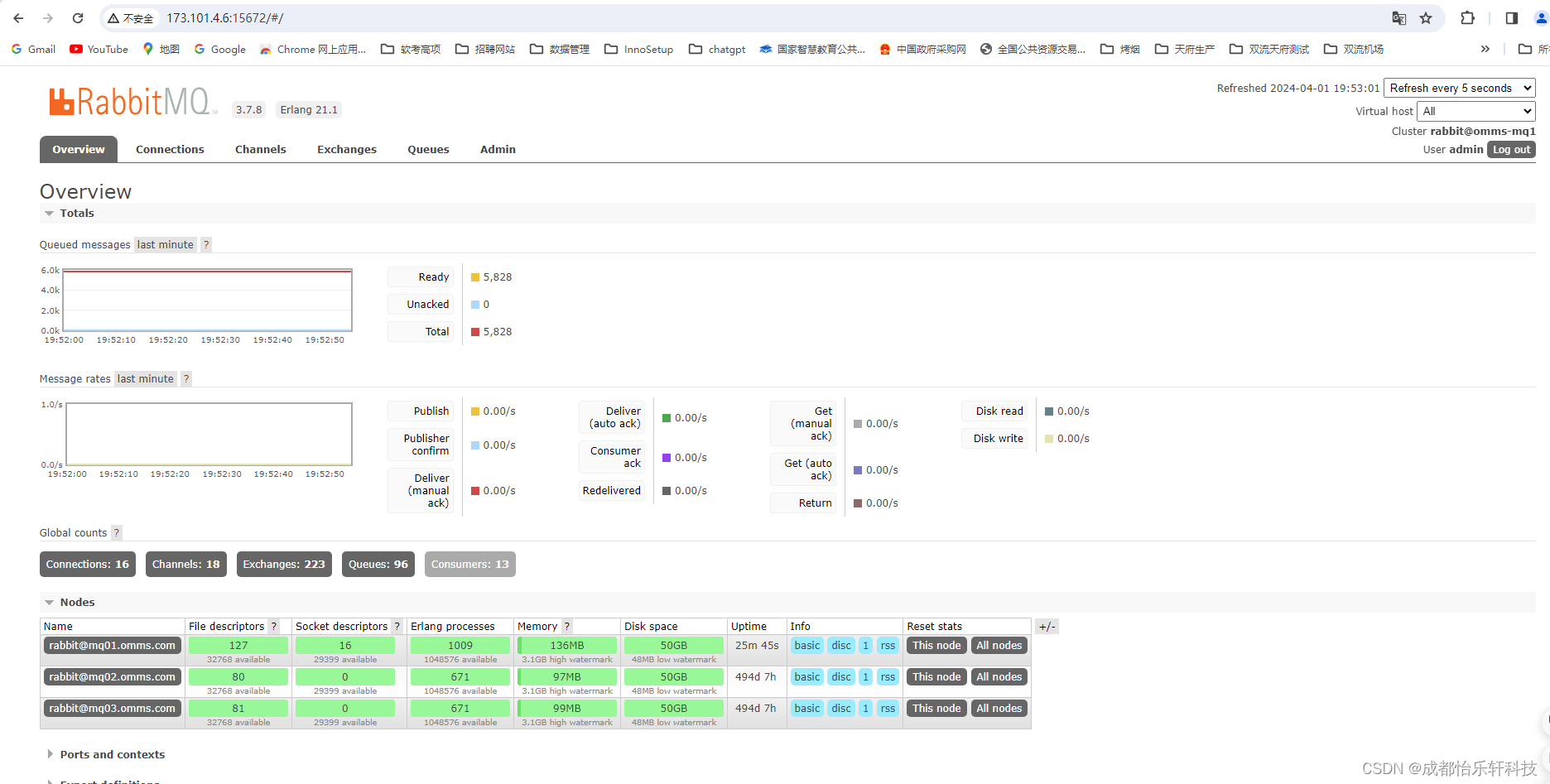
Task: Click the disc tag for mq01 node
Action: tap(841, 645)
